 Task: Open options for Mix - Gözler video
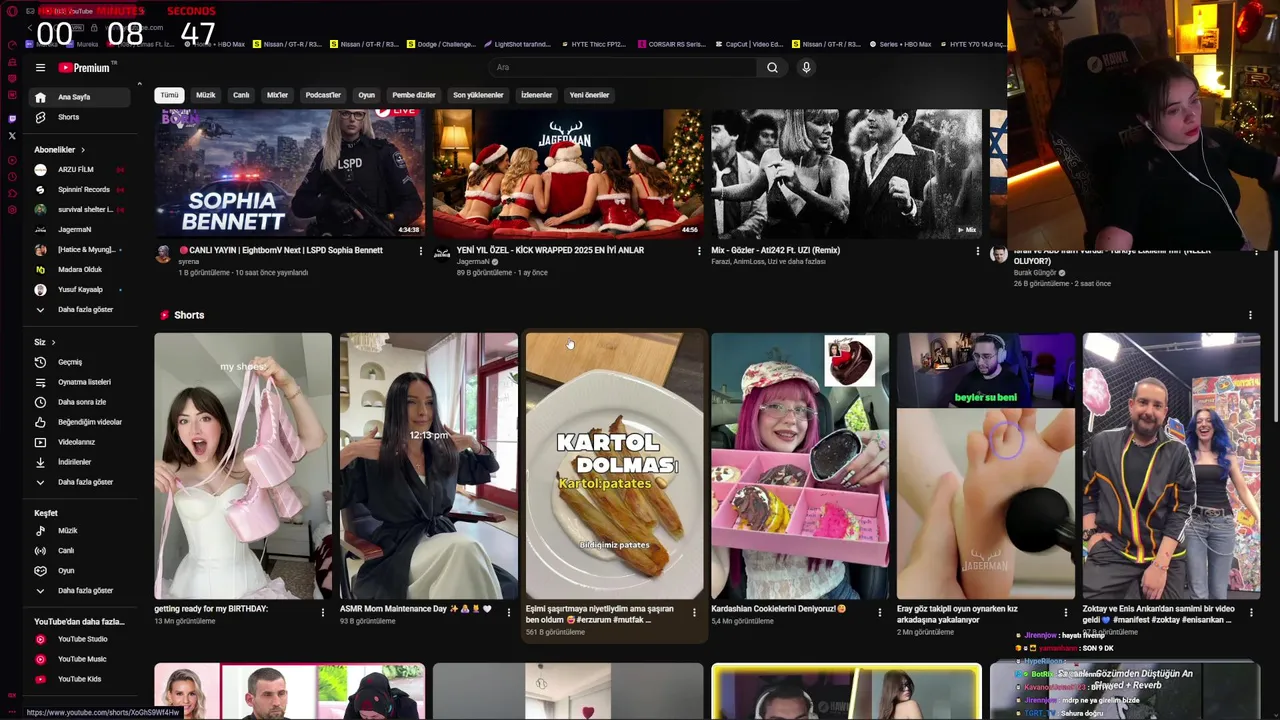tap(978, 251)
